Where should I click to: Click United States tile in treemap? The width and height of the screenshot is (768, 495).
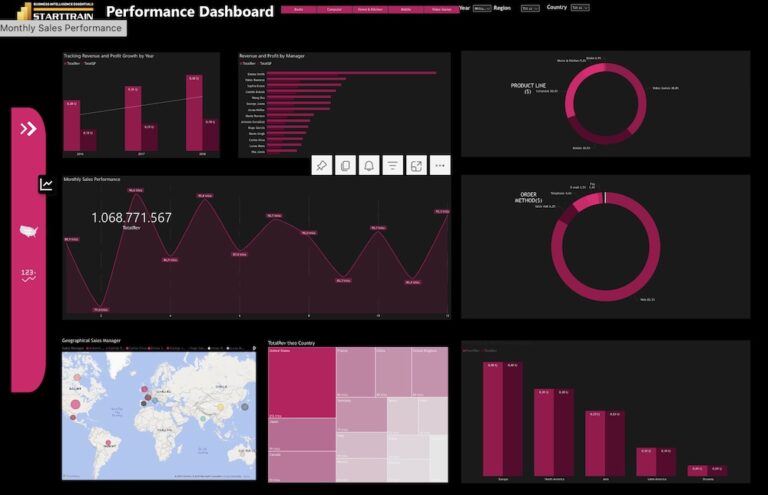(301, 382)
